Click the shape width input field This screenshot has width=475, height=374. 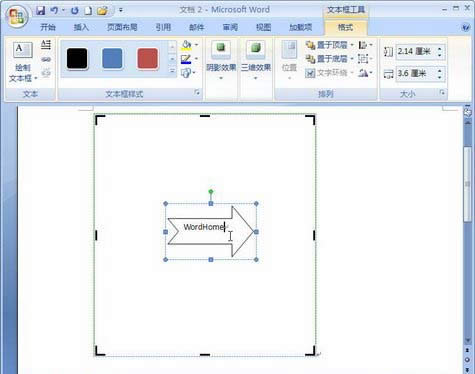416,74
